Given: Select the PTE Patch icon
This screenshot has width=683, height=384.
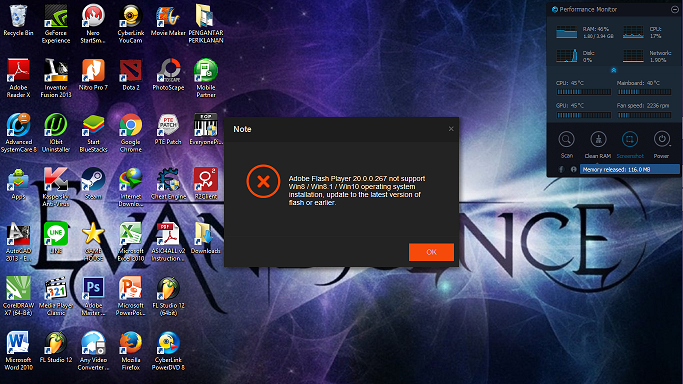Looking at the screenshot, I should 168,129.
